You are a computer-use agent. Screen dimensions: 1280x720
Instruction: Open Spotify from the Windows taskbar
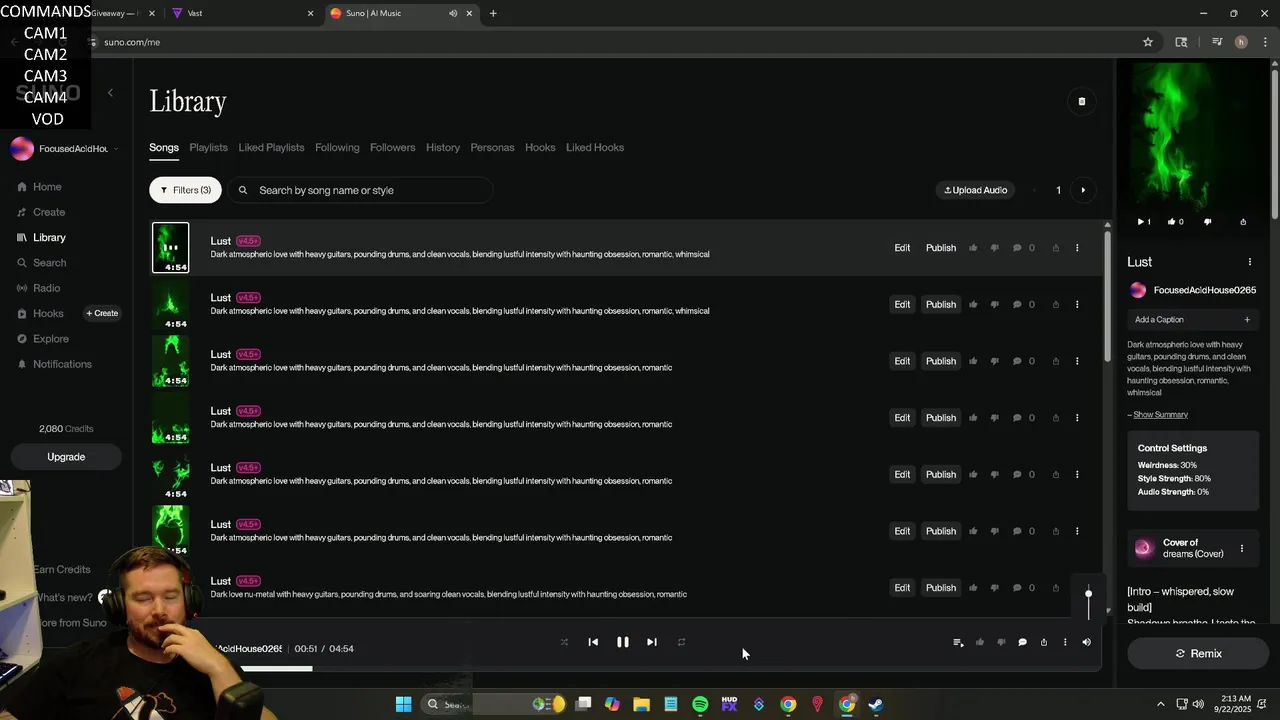pyautogui.click(x=700, y=704)
